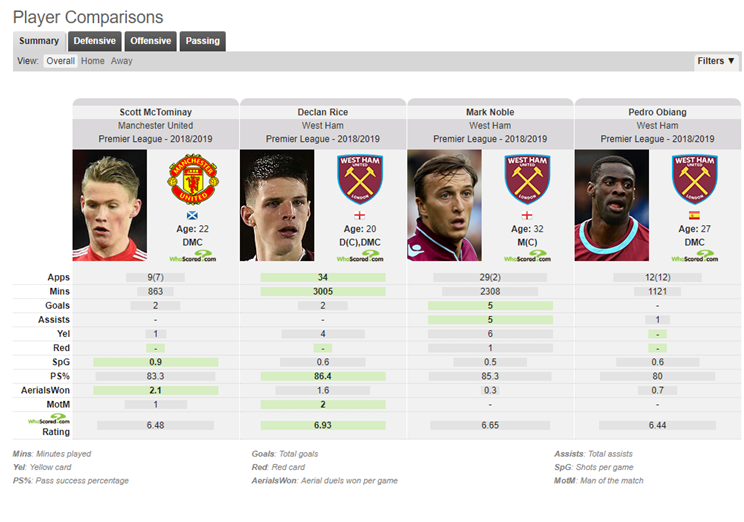The width and height of the screenshot is (744, 522).
Task: Switch view to Away matches
Action: tap(121, 61)
